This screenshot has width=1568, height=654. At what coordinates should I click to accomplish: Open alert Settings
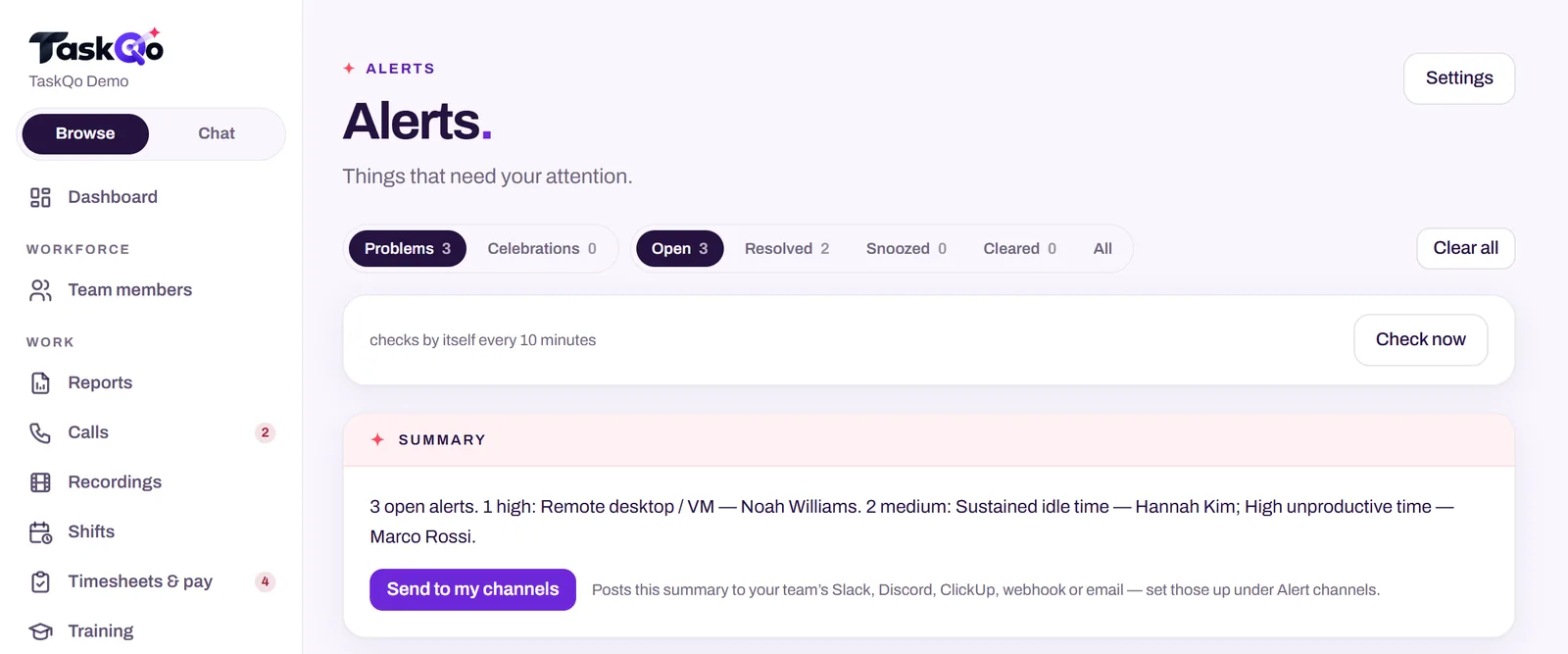point(1459,78)
